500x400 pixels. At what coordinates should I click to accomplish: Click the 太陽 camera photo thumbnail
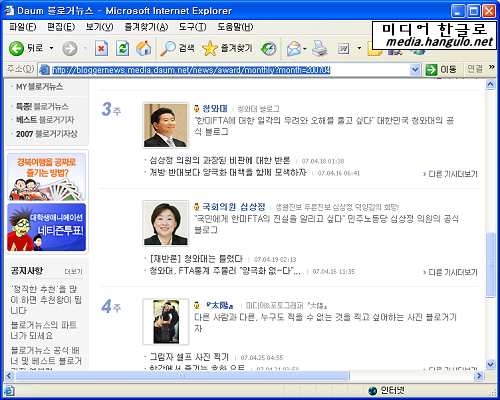[166, 322]
